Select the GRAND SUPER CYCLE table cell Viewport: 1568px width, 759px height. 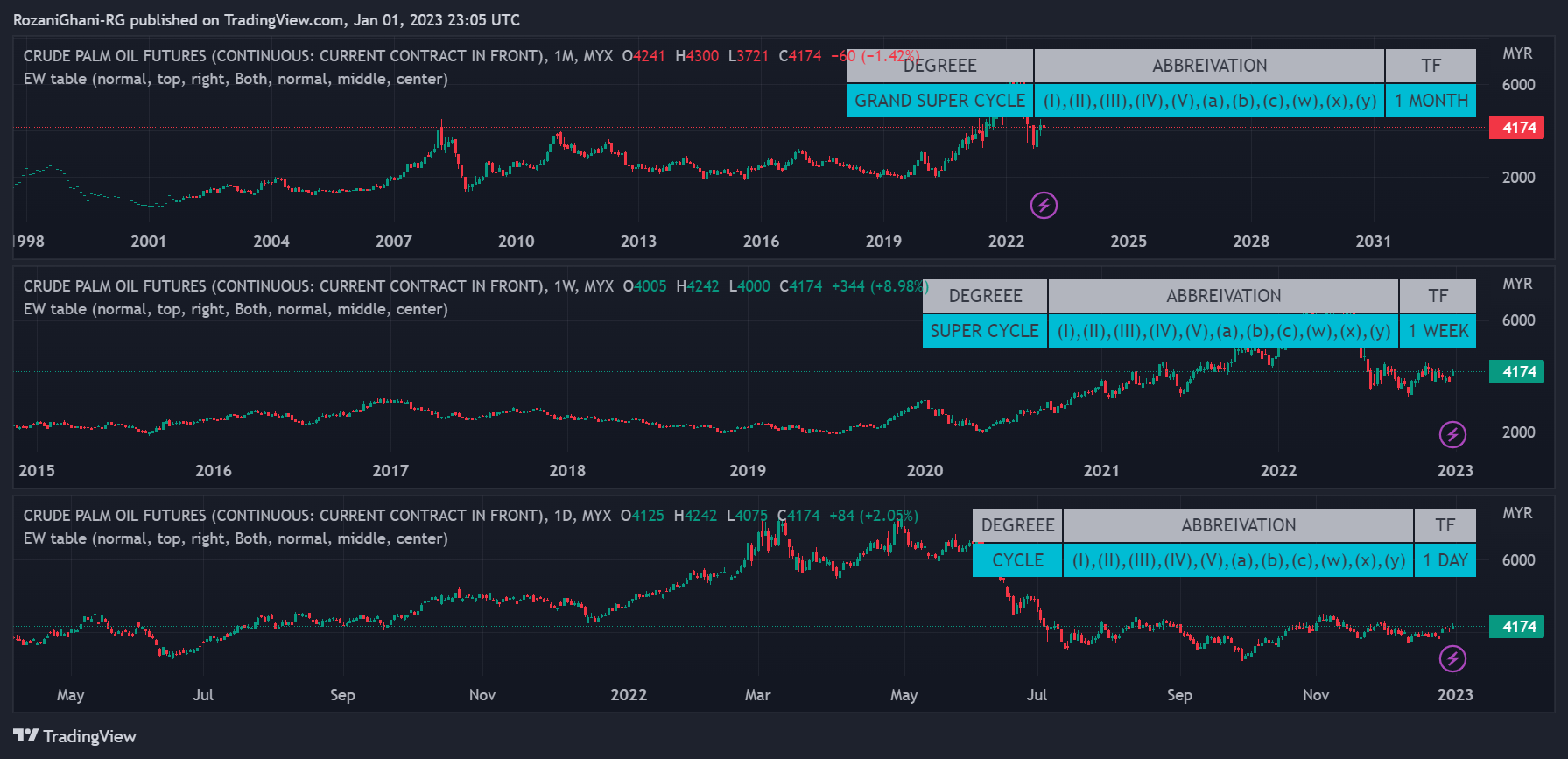pyautogui.click(x=940, y=101)
